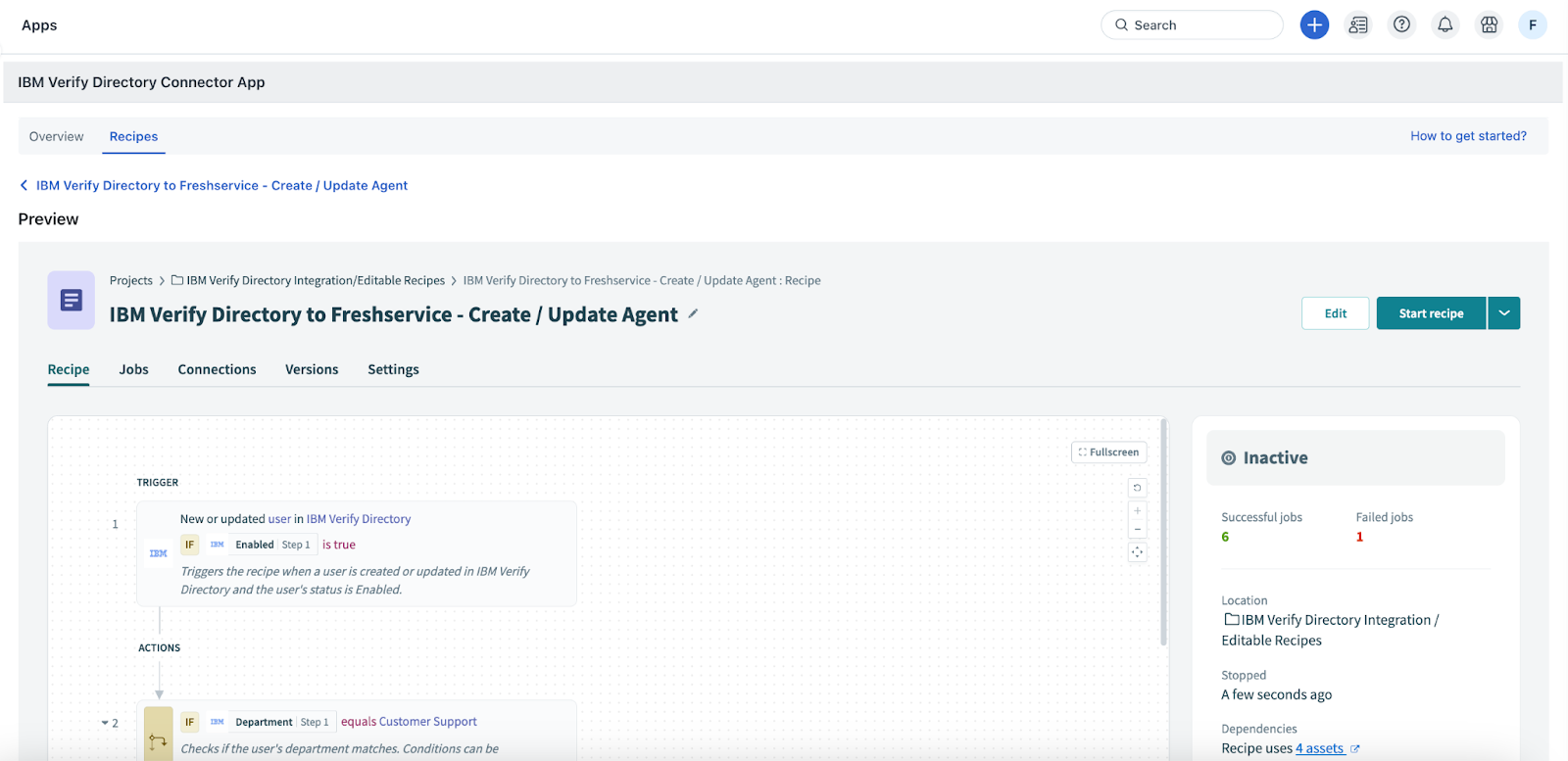Click the search magnifier icon
The width and height of the screenshot is (1568, 761).
(1121, 25)
